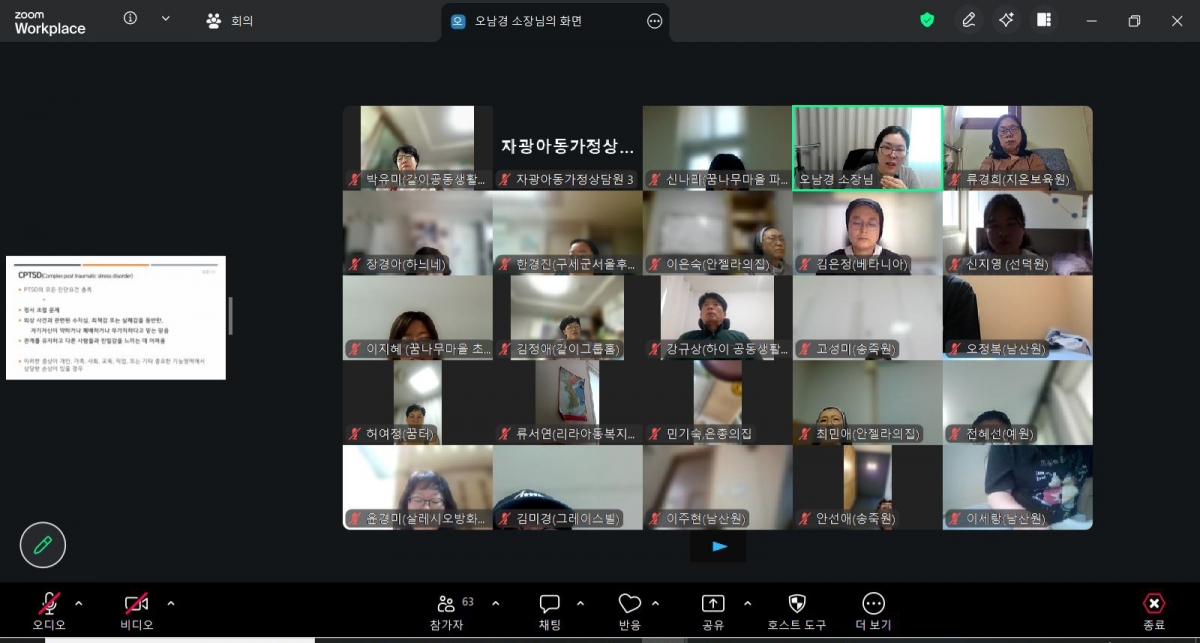Expand the share options arrow next to 공유

tap(747, 603)
